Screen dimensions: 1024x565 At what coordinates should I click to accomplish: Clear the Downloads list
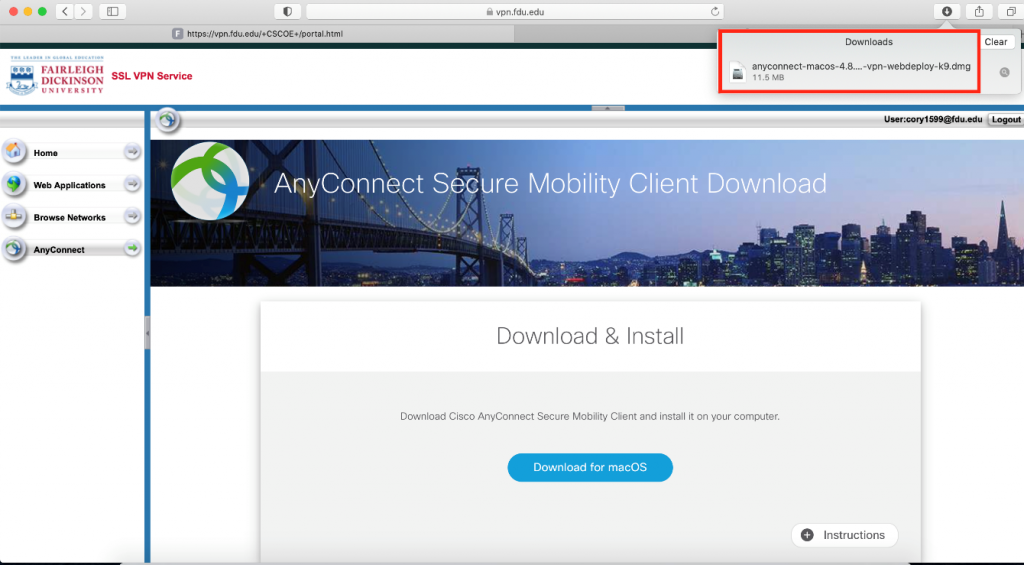point(996,42)
